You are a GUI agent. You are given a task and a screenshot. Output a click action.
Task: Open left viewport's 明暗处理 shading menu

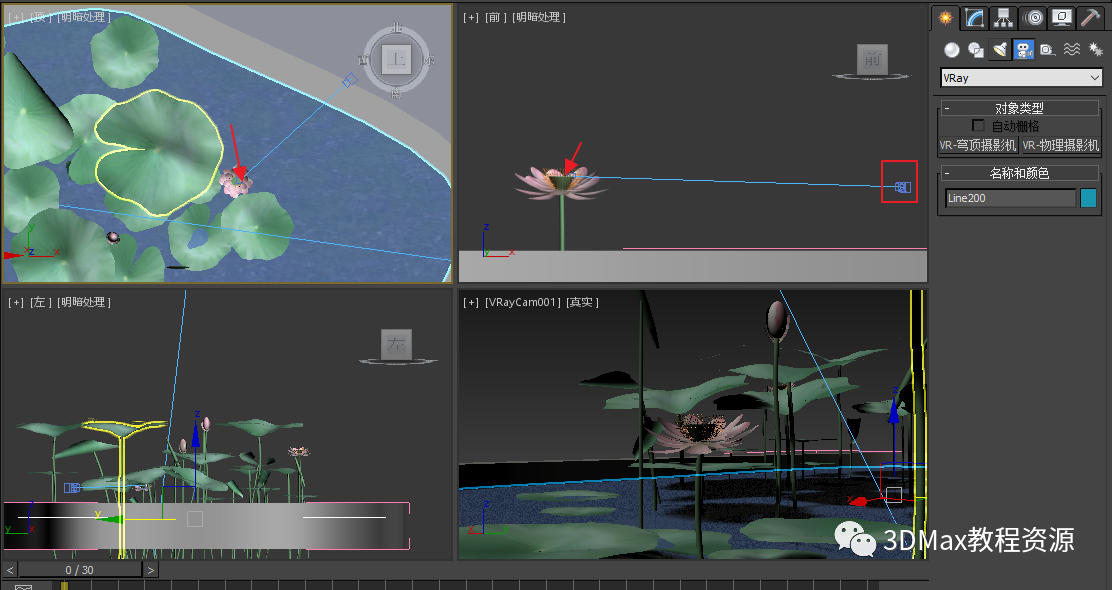[84, 302]
